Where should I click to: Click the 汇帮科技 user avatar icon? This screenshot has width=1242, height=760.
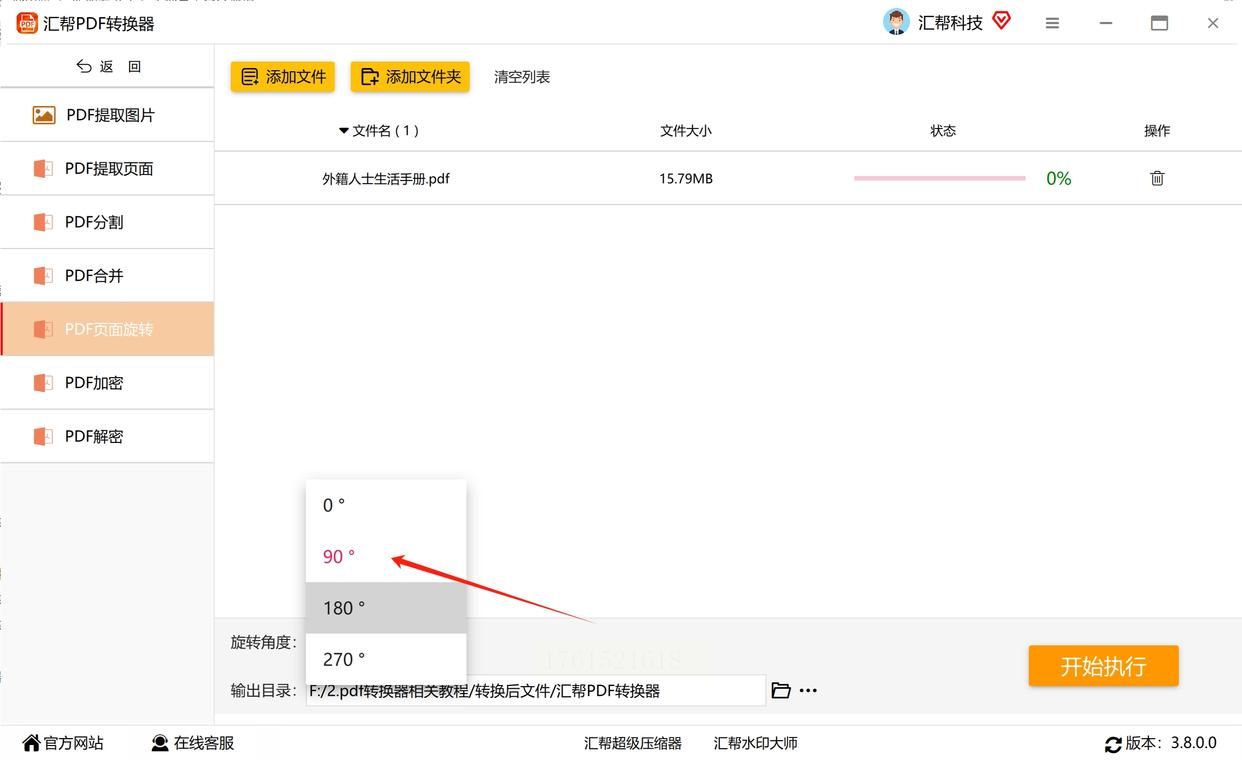click(896, 22)
